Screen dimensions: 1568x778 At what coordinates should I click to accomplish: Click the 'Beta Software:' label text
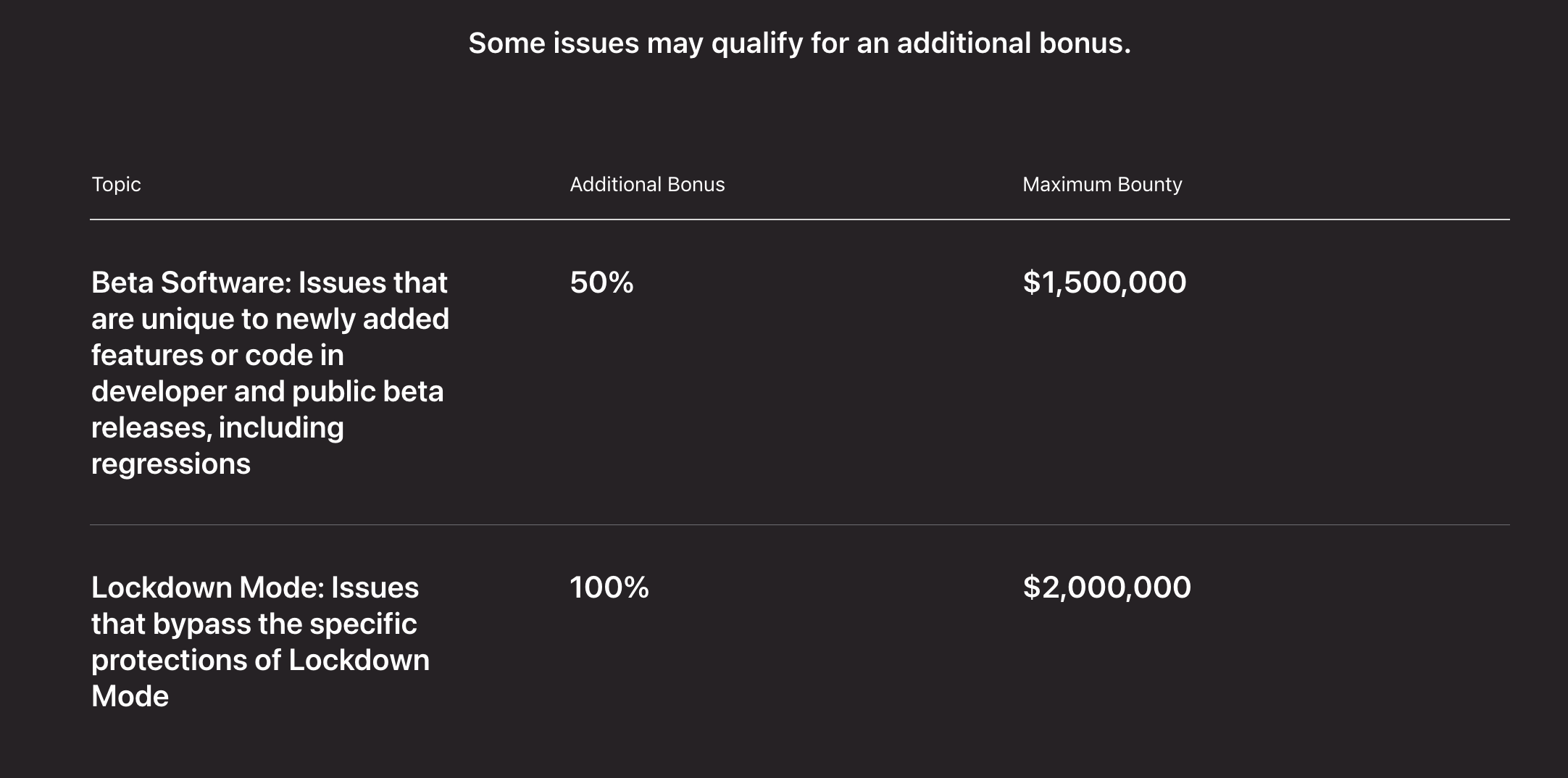click(x=191, y=283)
